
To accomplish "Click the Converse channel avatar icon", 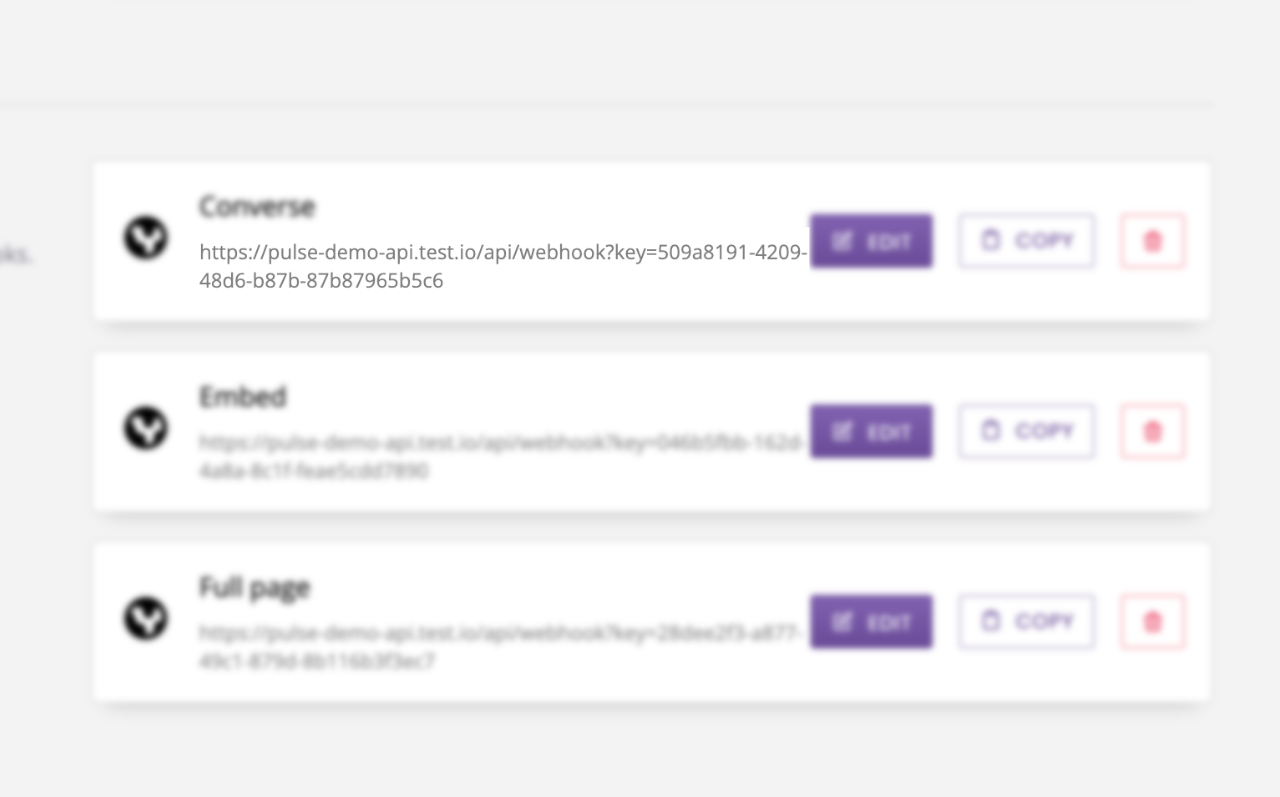I will (x=145, y=240).
